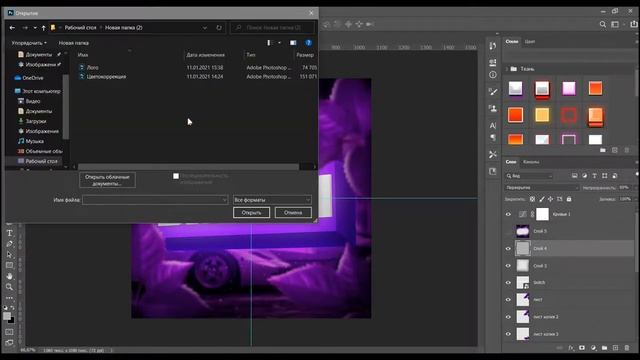Toggle visibility of Кривые 1 layer

pyautogui.click(x=508, y=214)
